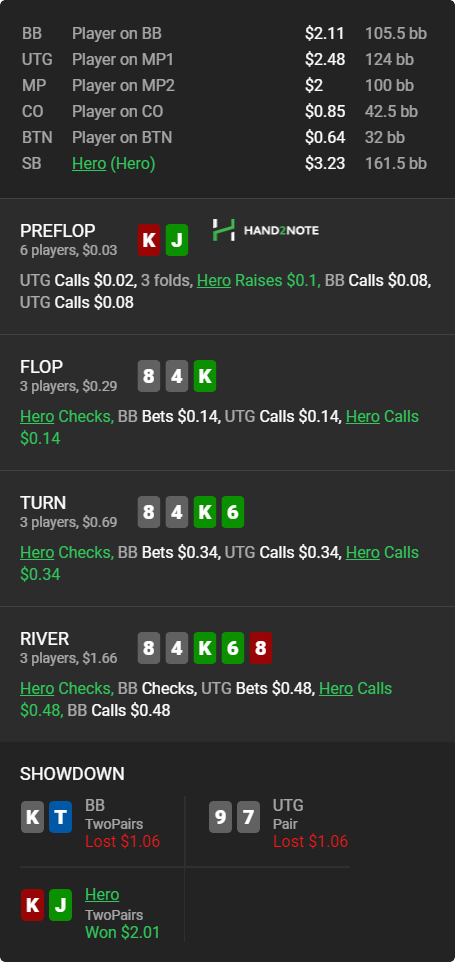Select the PREFLOP section heading
The width and height of the screenshot is (455, 962).
coord(58,231)
